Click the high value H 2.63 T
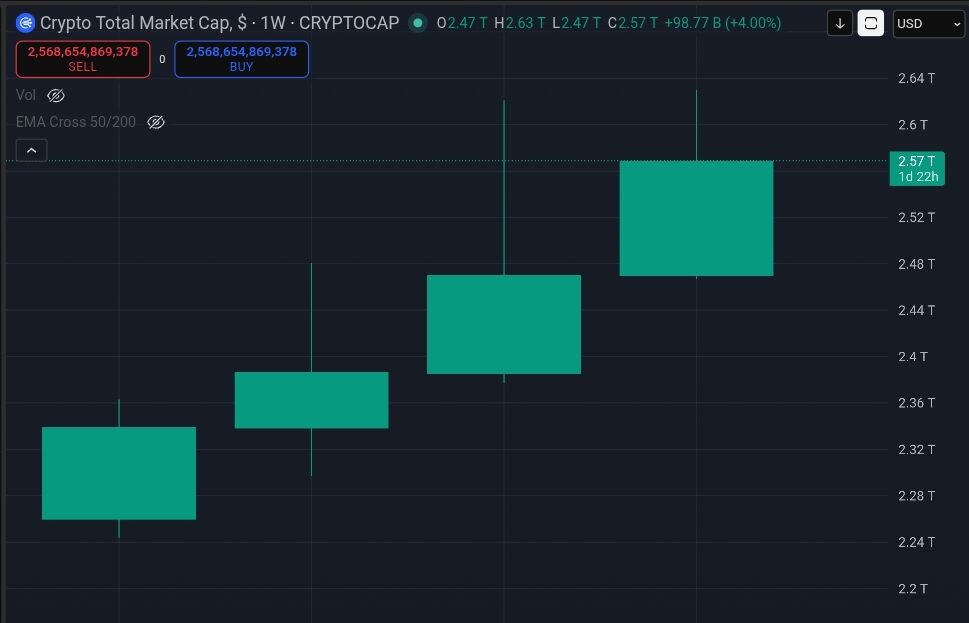The height and width of the screenshot is (623, 969). 520,23
